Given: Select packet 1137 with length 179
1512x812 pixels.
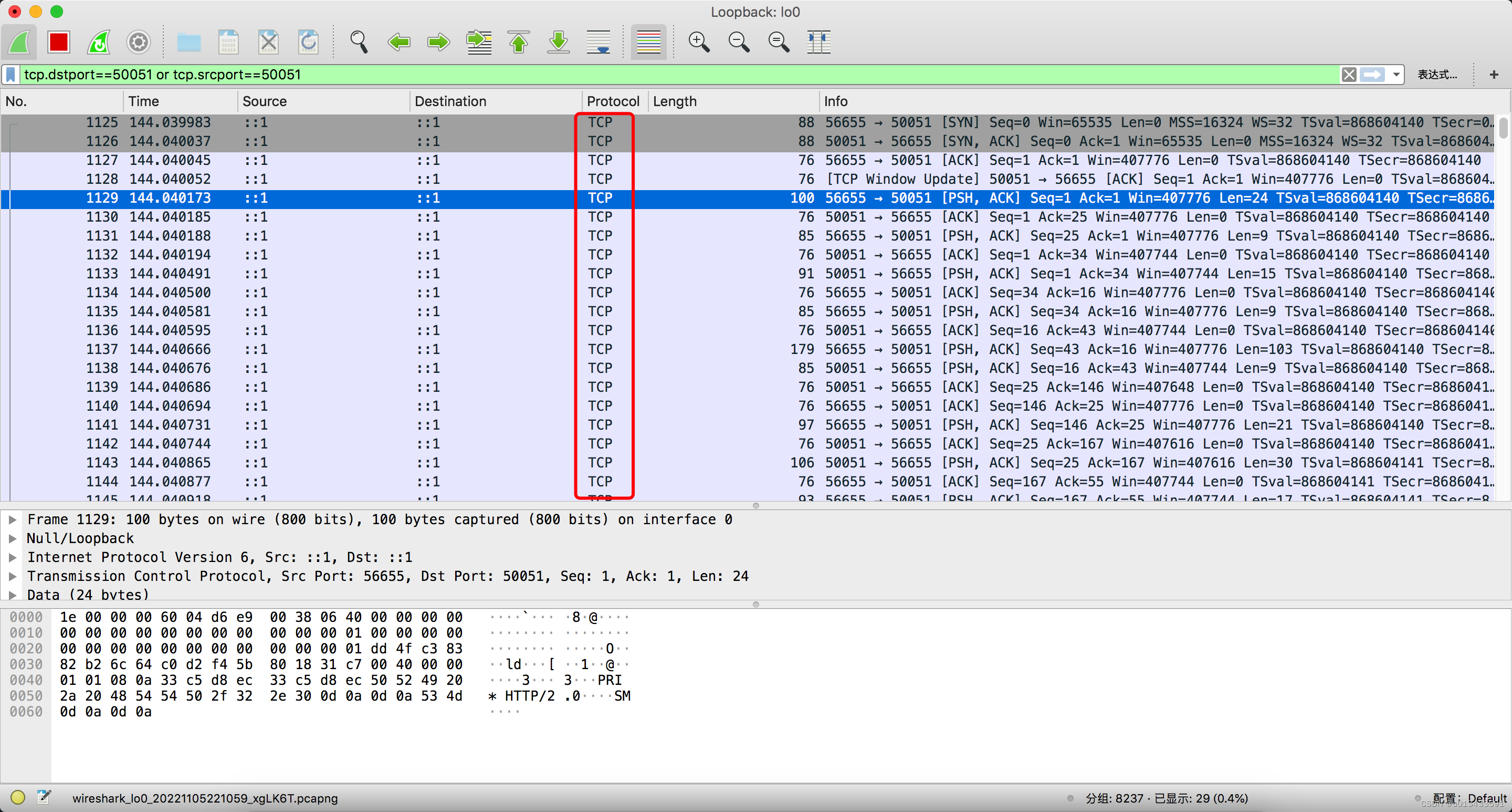Looking at the screenshot, I should 748,349.
